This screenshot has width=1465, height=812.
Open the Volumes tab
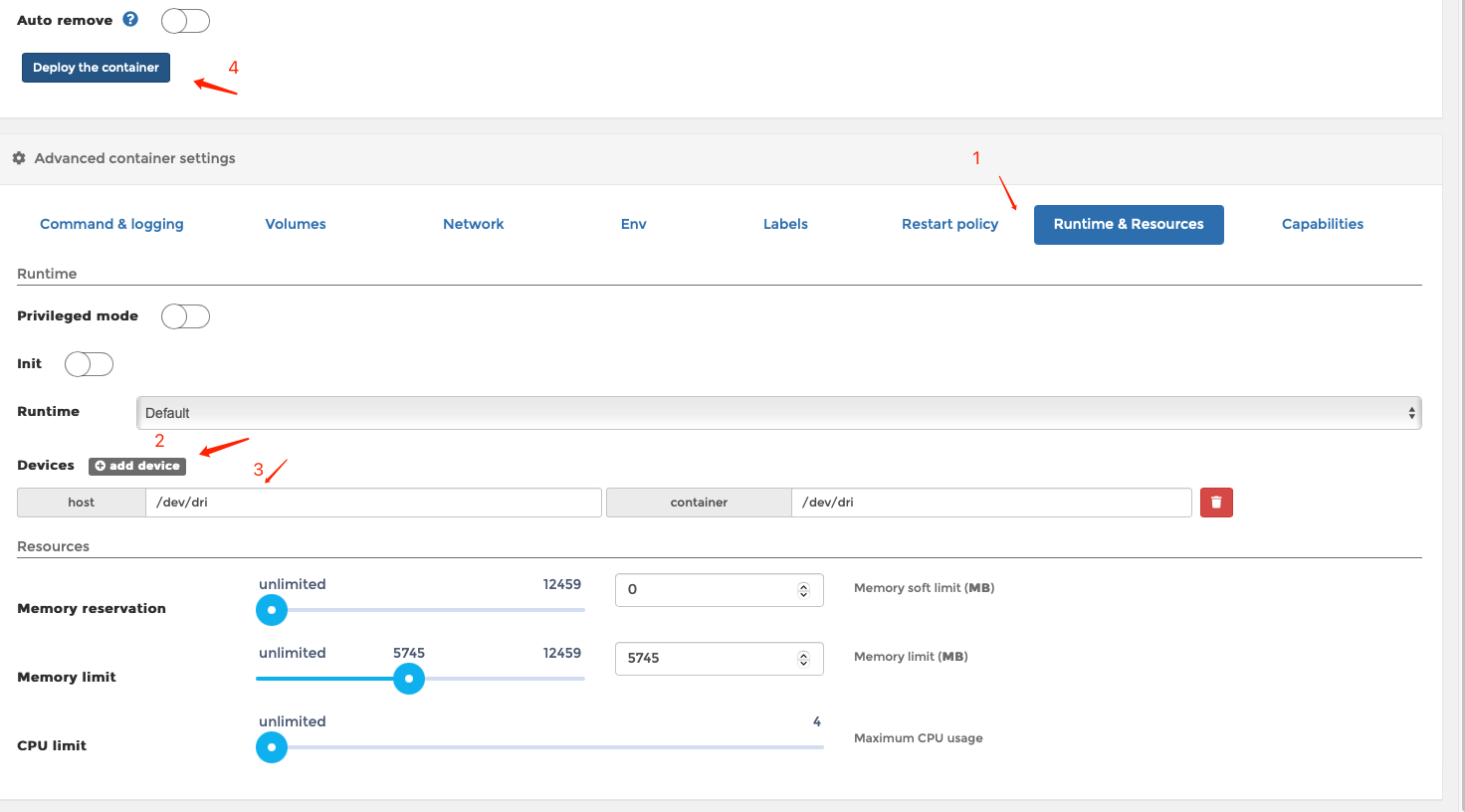click(x=296, y=224)
